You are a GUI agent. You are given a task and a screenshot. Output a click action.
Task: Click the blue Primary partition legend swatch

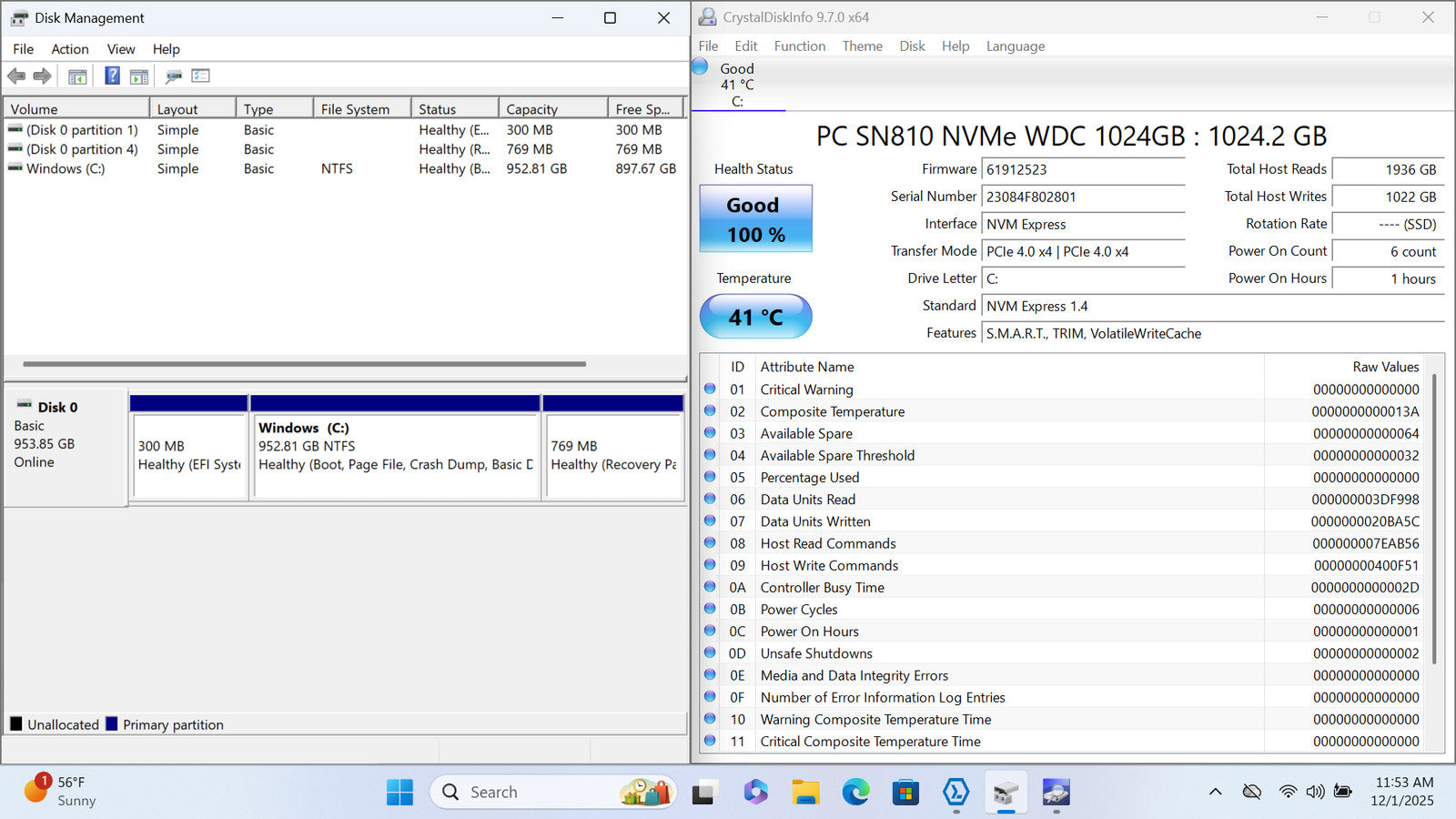point(112,724)
